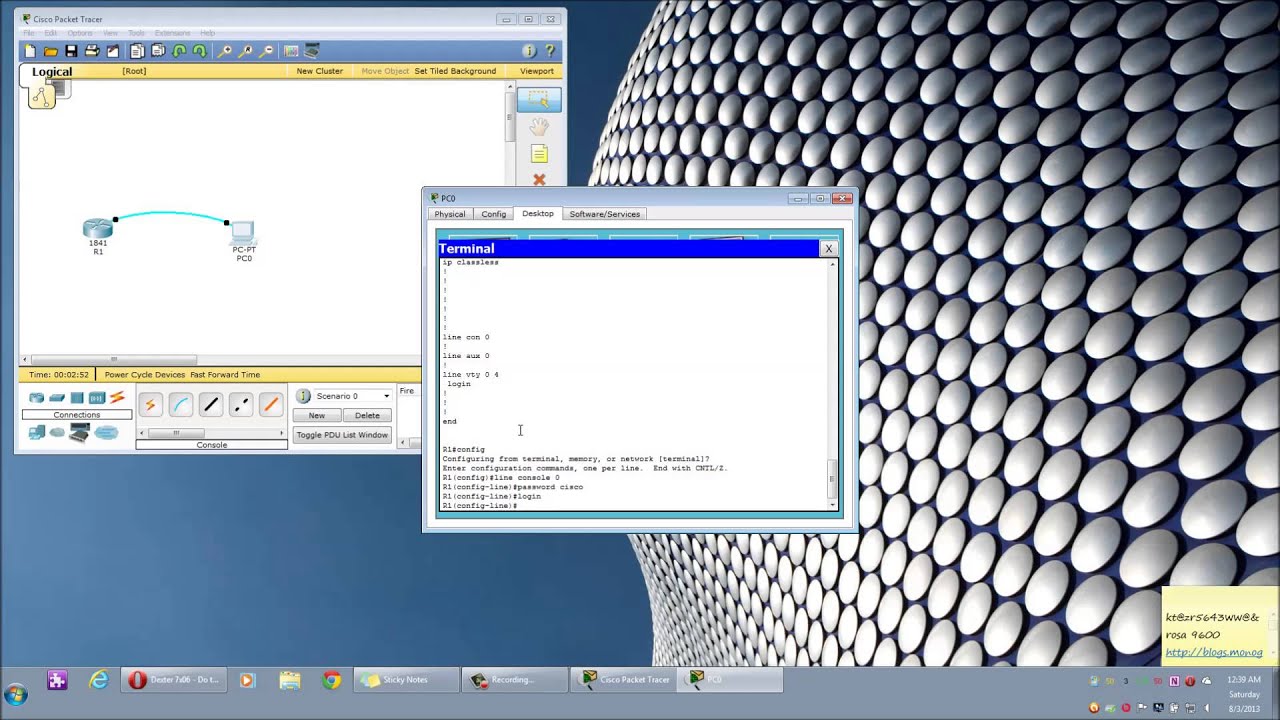Switch to the Physical tab in PC0 window
The height and width of the screenshot is (720, 1280).
pos(449,214)
